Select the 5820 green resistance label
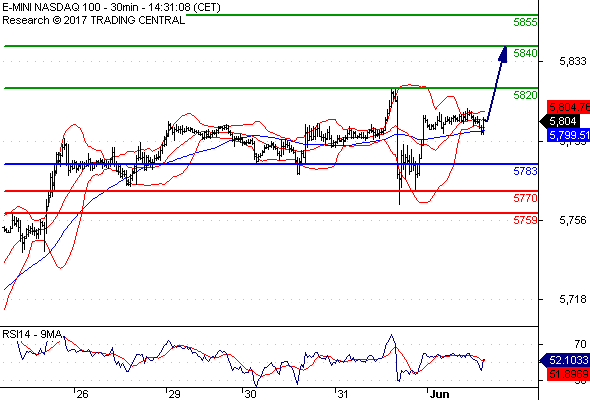Screen dimensions: 590x400 point(525,95)
